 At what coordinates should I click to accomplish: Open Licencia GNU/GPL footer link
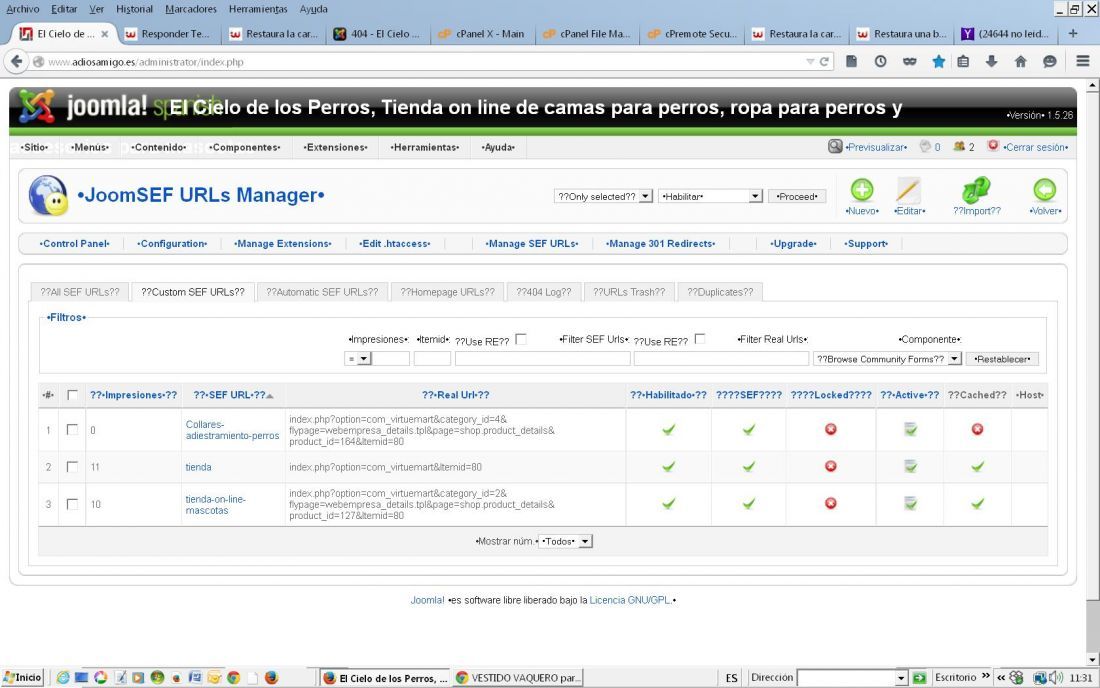point(630,600)
